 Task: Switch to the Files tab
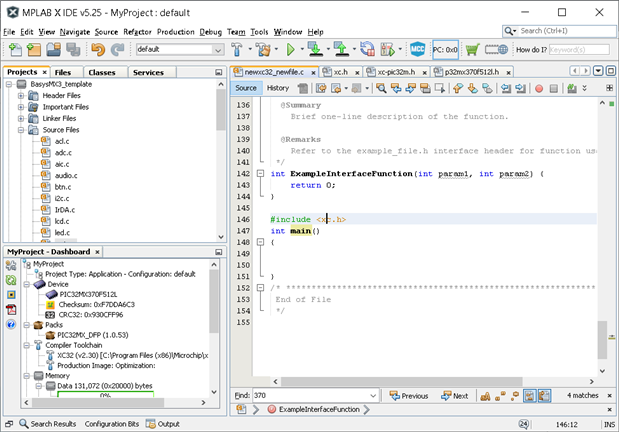pos(63,73)
